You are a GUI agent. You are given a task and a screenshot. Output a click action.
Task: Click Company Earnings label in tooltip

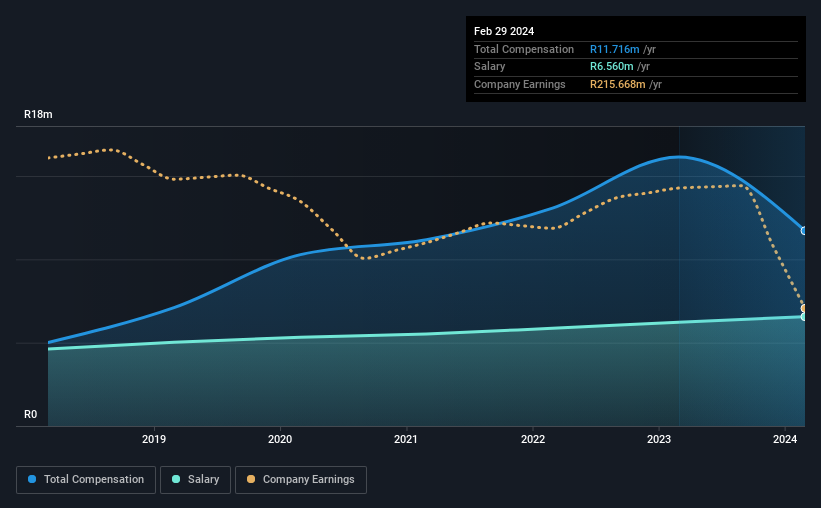click(x=519, y=84)
